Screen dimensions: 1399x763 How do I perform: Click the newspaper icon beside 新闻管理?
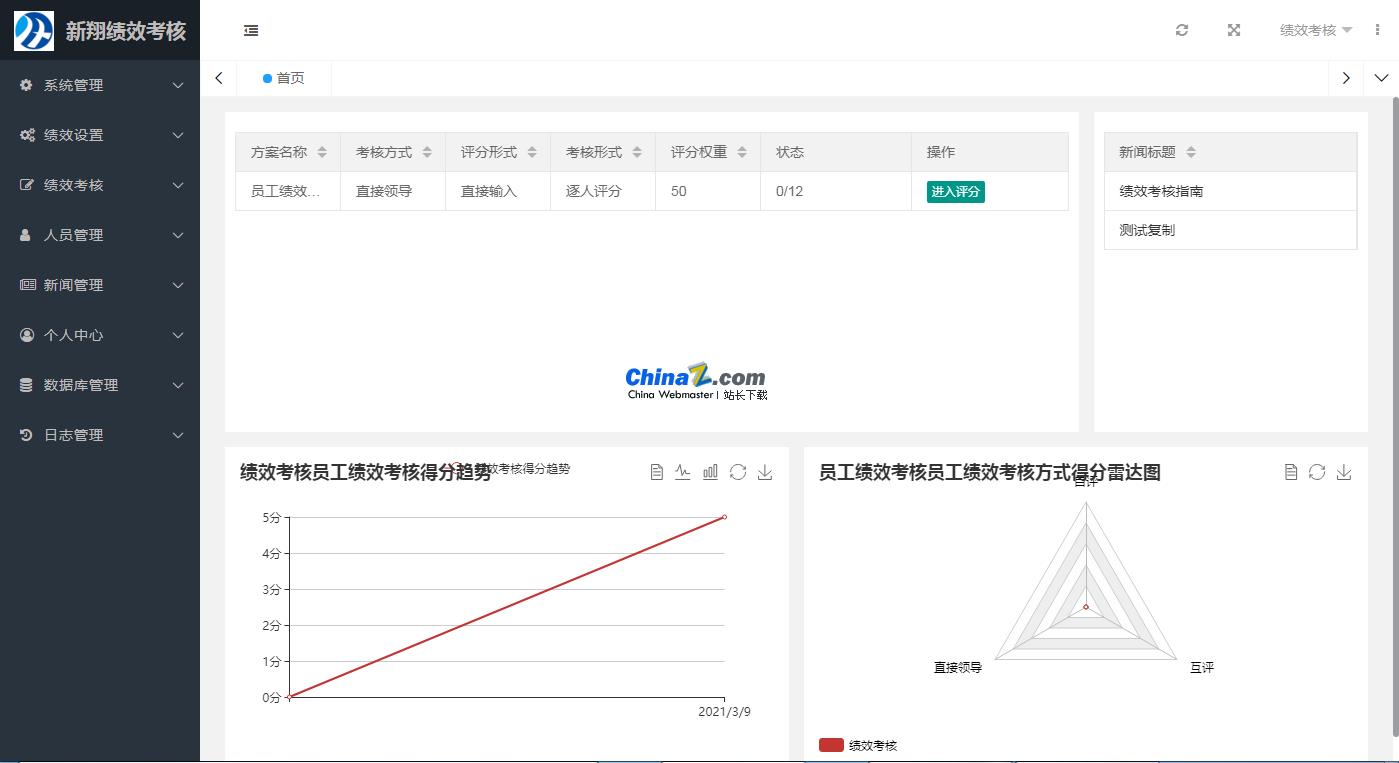point(27,285)
